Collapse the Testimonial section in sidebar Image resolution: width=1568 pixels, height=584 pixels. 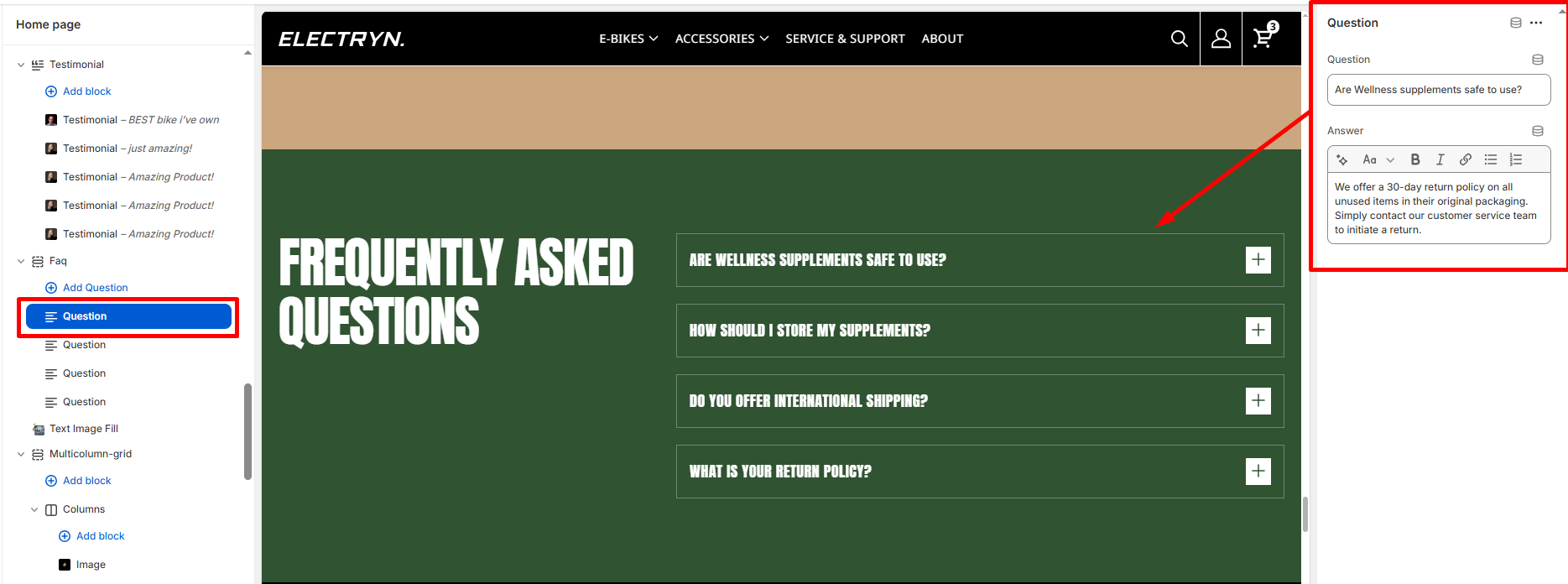coord(21,65)
